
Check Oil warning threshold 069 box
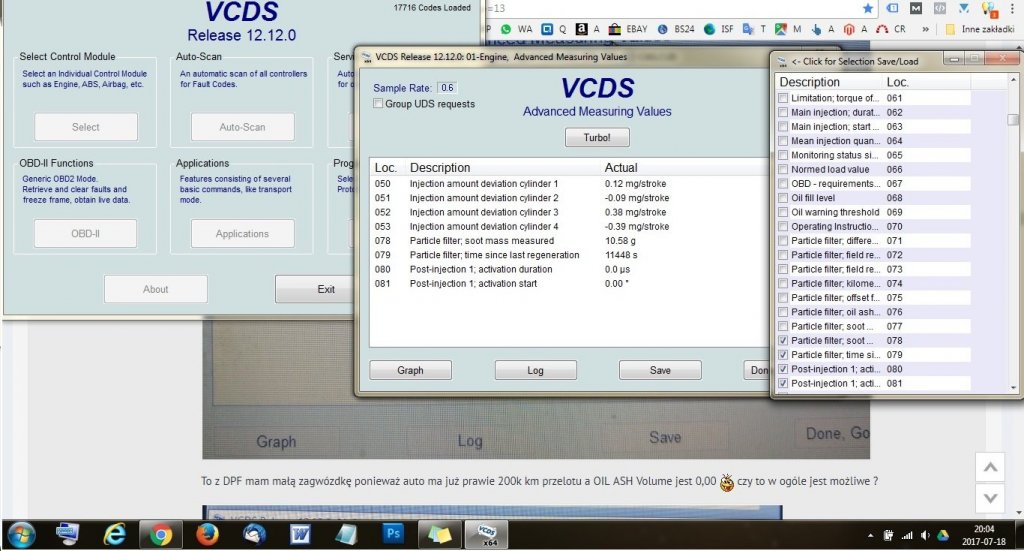[x=783, y=212]
